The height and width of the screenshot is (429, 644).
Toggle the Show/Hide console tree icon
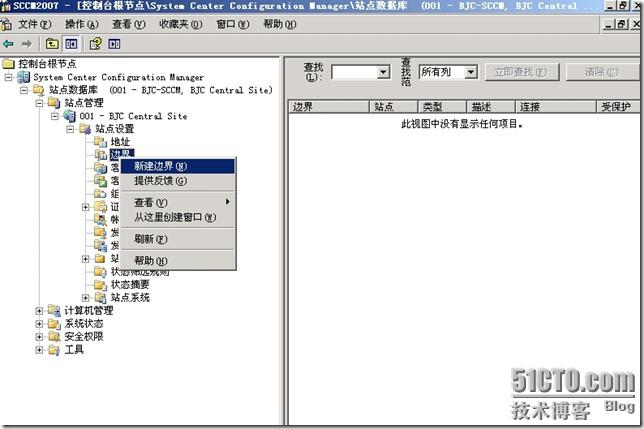coord(71,44)
